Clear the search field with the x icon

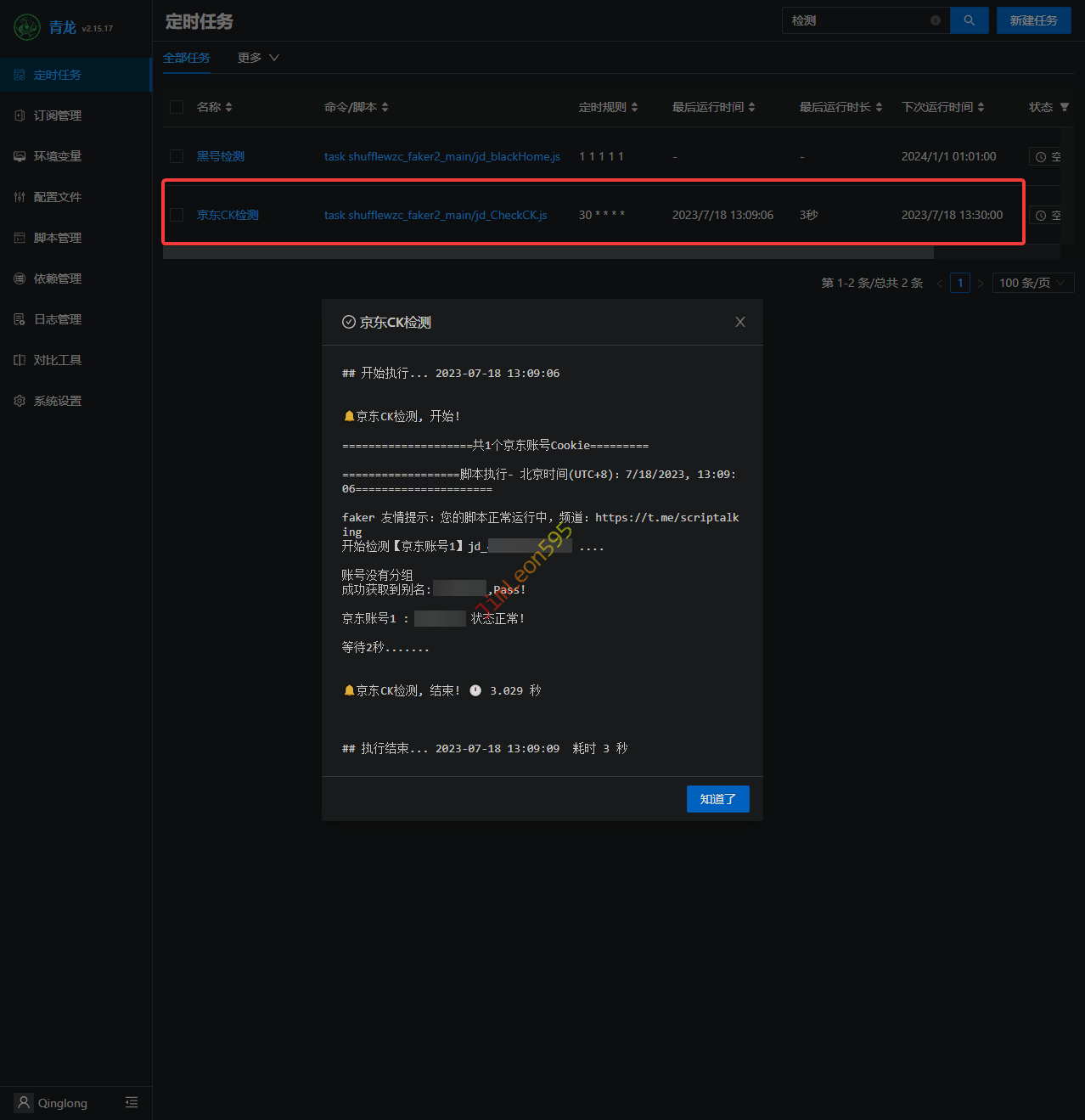tap(936, 20)
